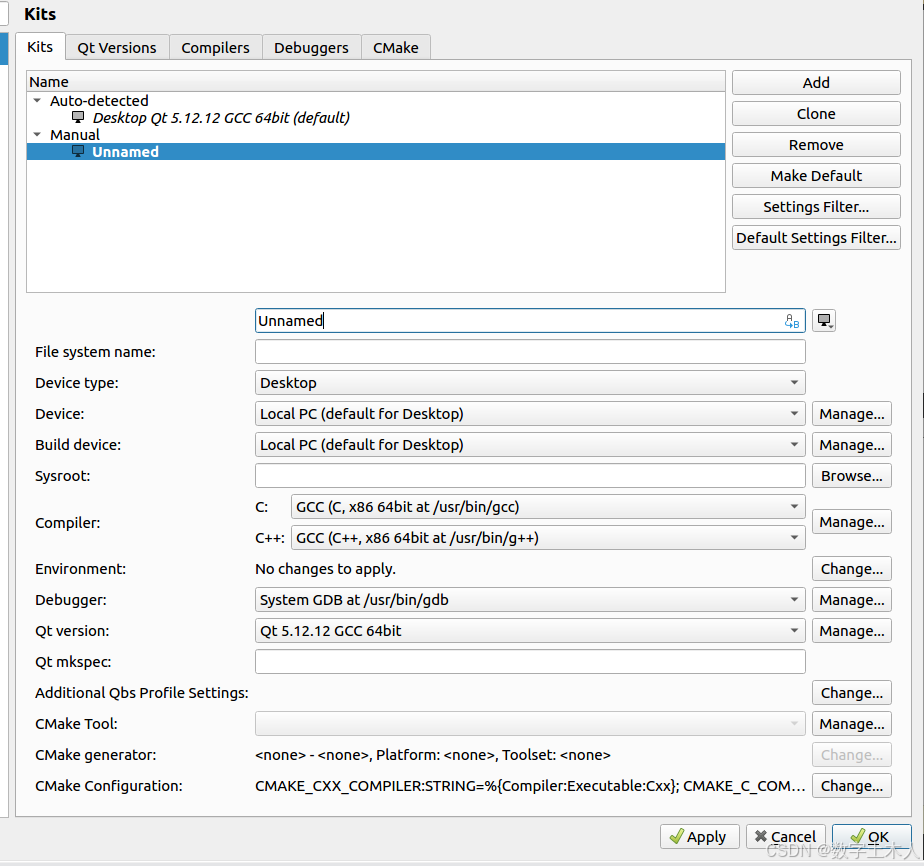
Task: Select Desktop Qt 5.12.12 GCC 64bit kit
Action: (376, 118)
